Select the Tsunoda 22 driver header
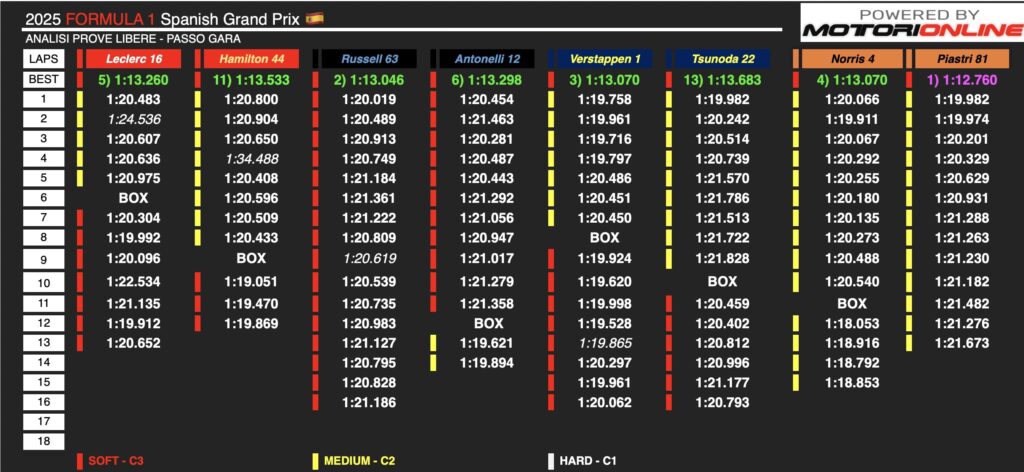The width and height of the screenshot is (1024, 472). (x=722, y=59)
